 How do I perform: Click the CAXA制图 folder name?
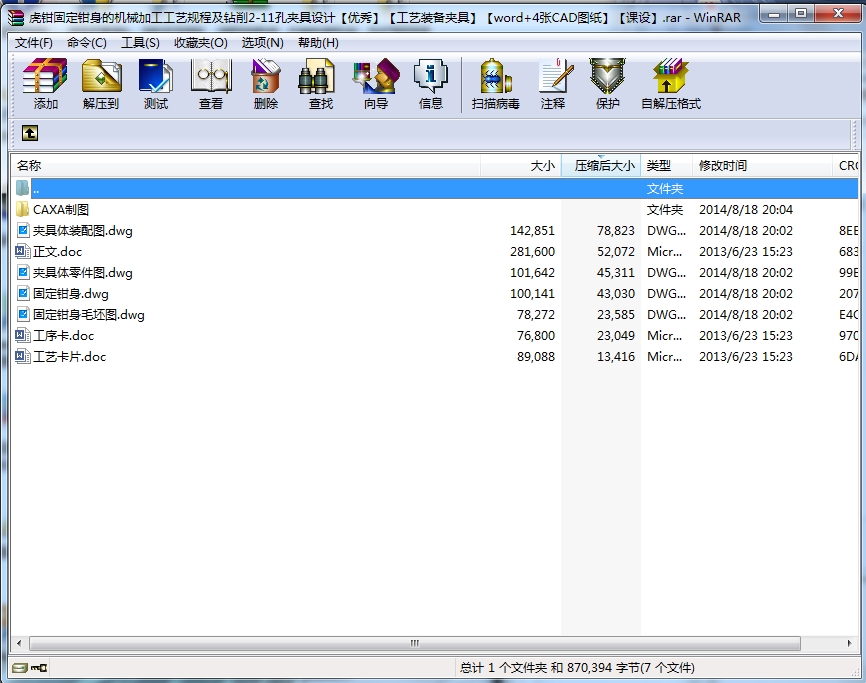click(61, 209)
